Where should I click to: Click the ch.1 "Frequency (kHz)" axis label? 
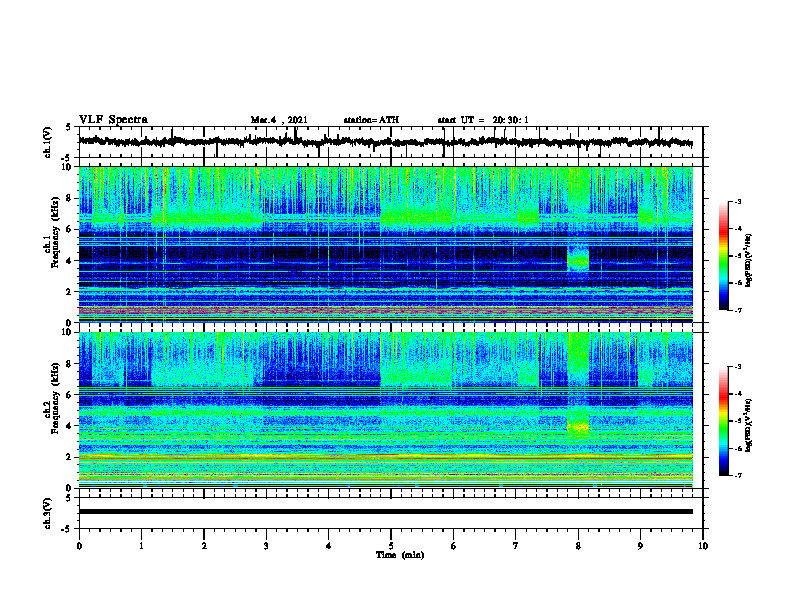(x=55, y=233)
